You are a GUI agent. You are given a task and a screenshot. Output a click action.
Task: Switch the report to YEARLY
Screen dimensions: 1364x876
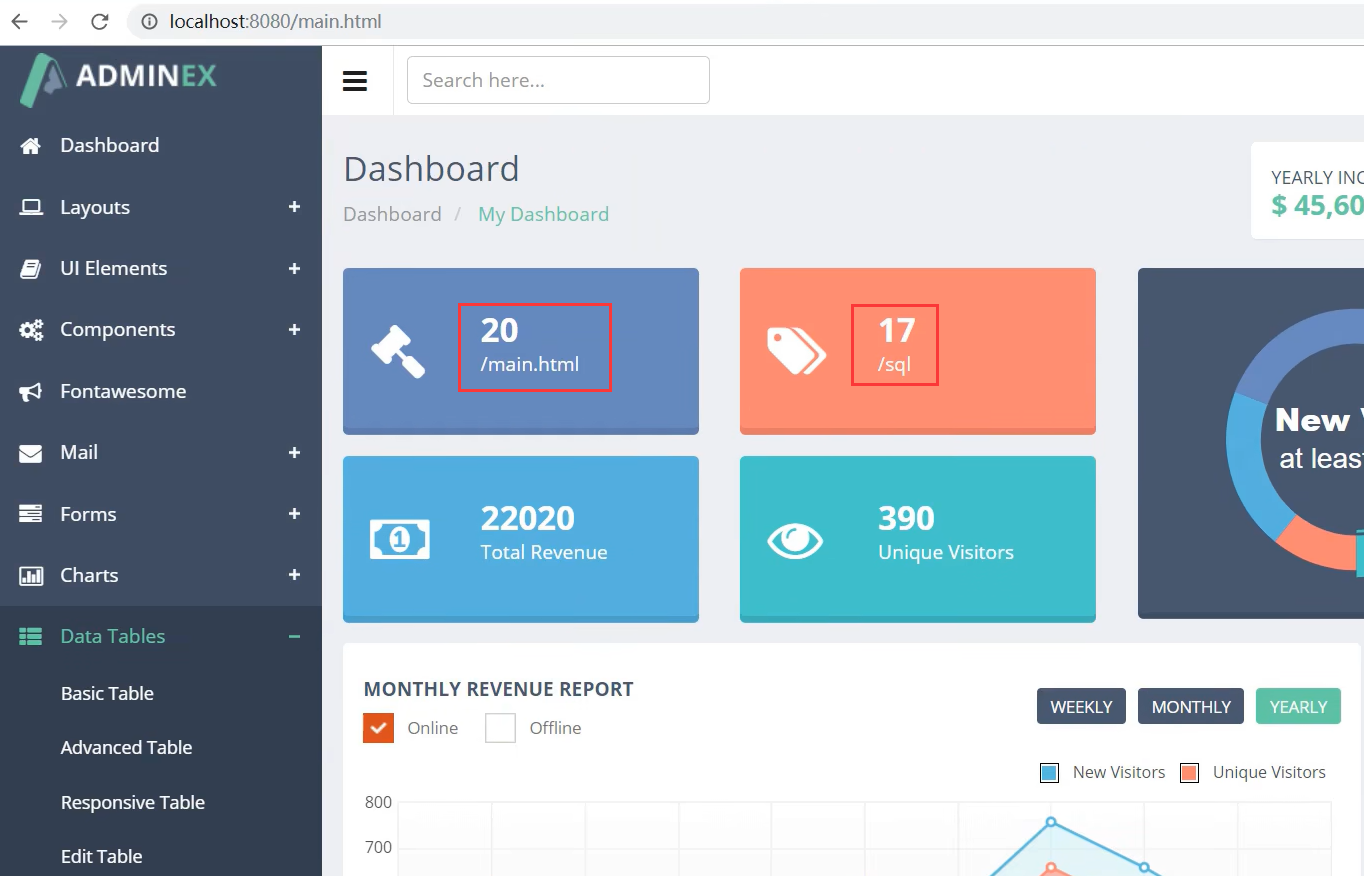tap(1298, 706)
